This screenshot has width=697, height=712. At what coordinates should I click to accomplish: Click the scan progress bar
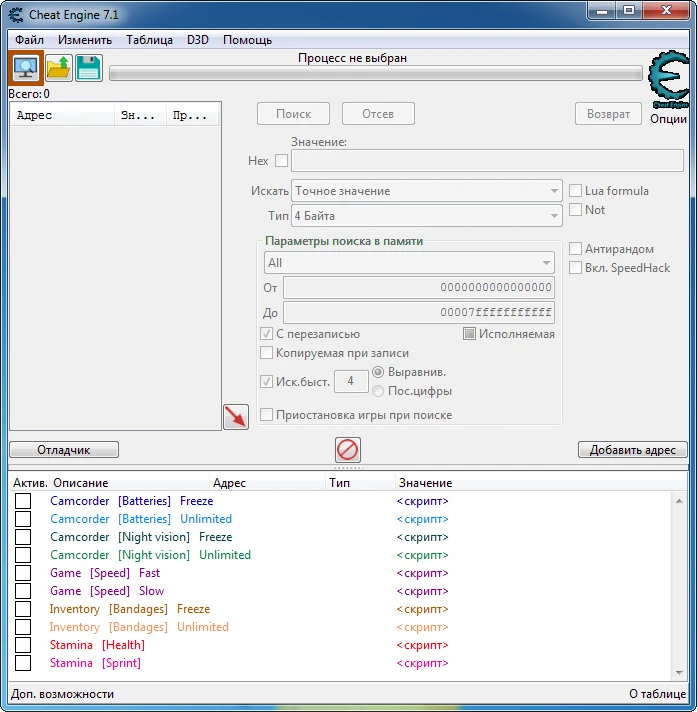(x=376, y=74)
